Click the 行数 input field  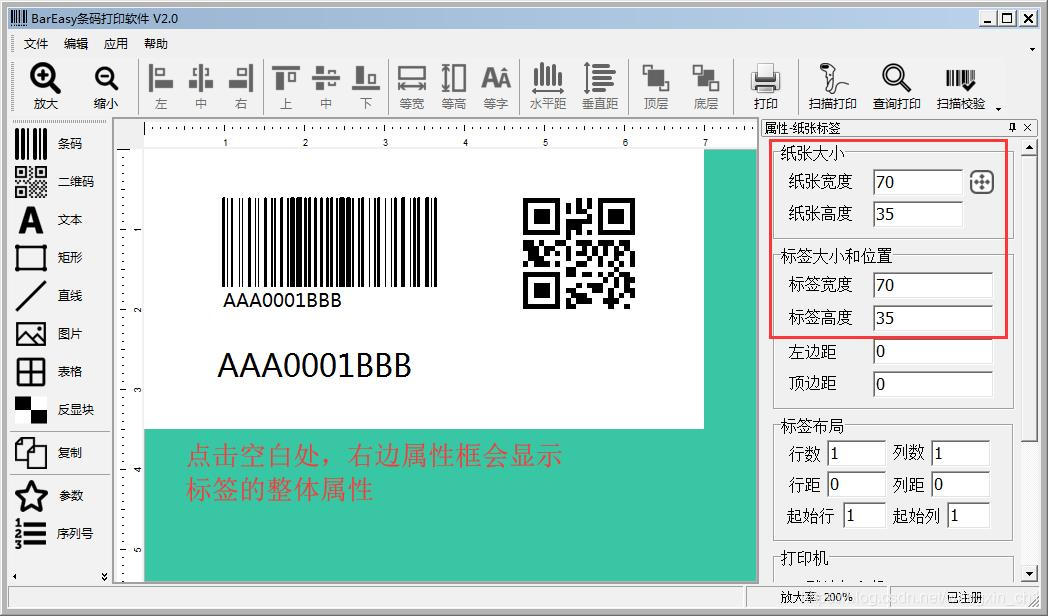pyautogui.click(x=857, y=454)
